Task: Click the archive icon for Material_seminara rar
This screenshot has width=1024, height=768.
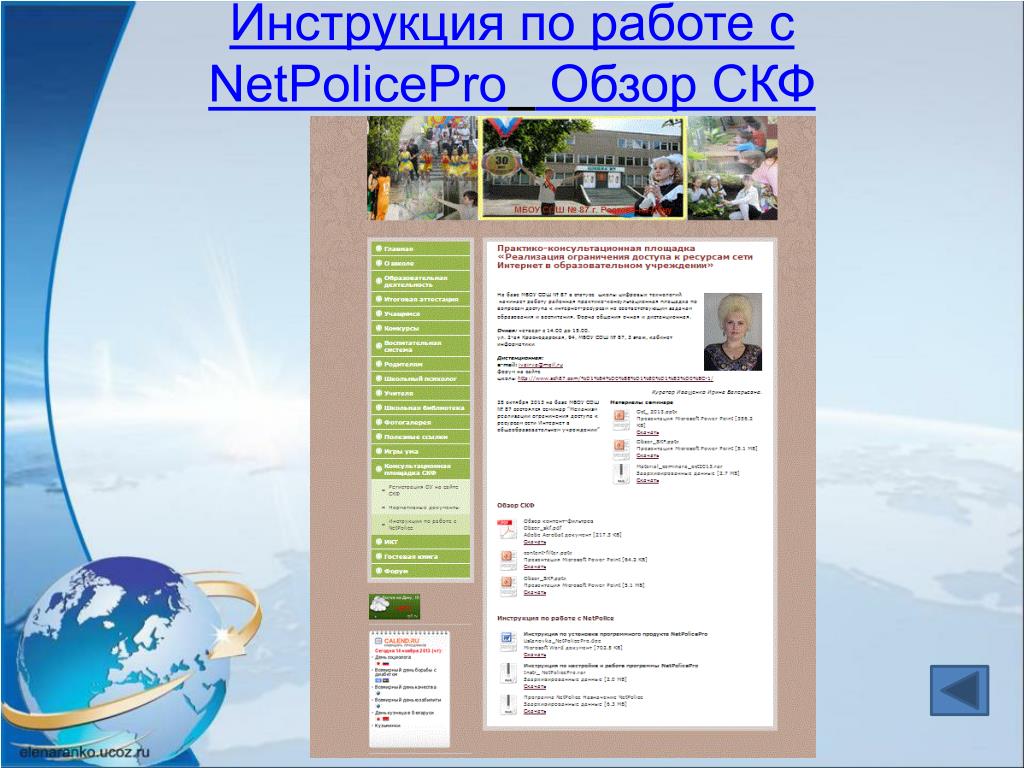Action: pyautogui.click(x=620, y=473)
